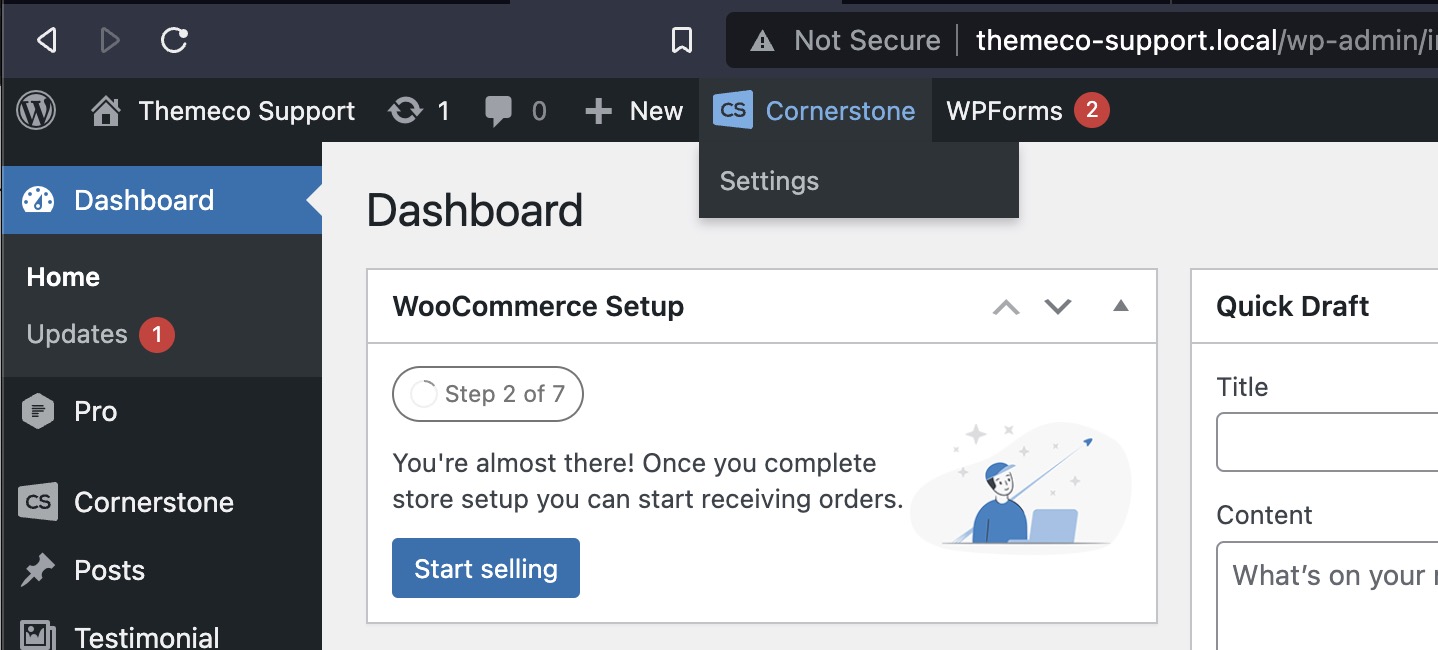The width and height of the screenshot is (1438, 650).
Task: Click the Posts pin icon in sidebar
Action: click(x=38, y=570)
